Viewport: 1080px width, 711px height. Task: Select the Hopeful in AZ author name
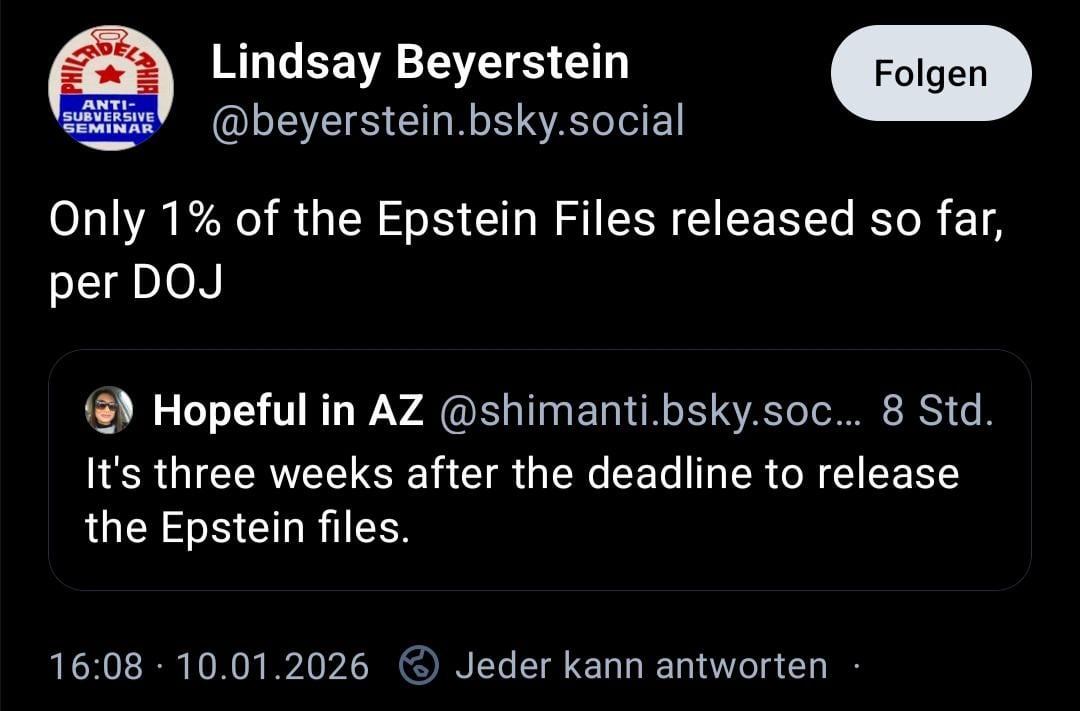pos(288,410)
